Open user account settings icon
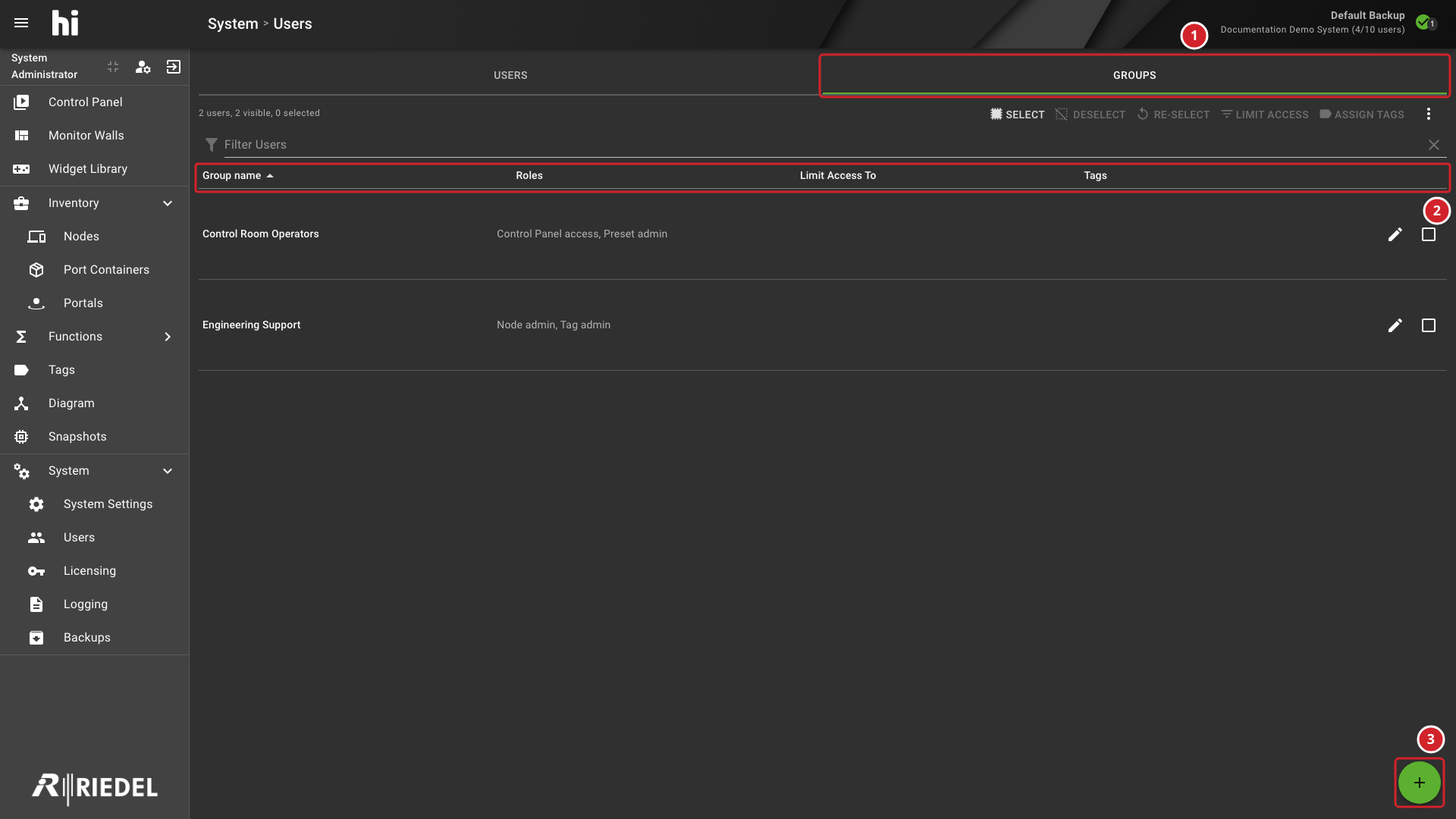The image size is (1456, 819). click(x=143, y=67)
